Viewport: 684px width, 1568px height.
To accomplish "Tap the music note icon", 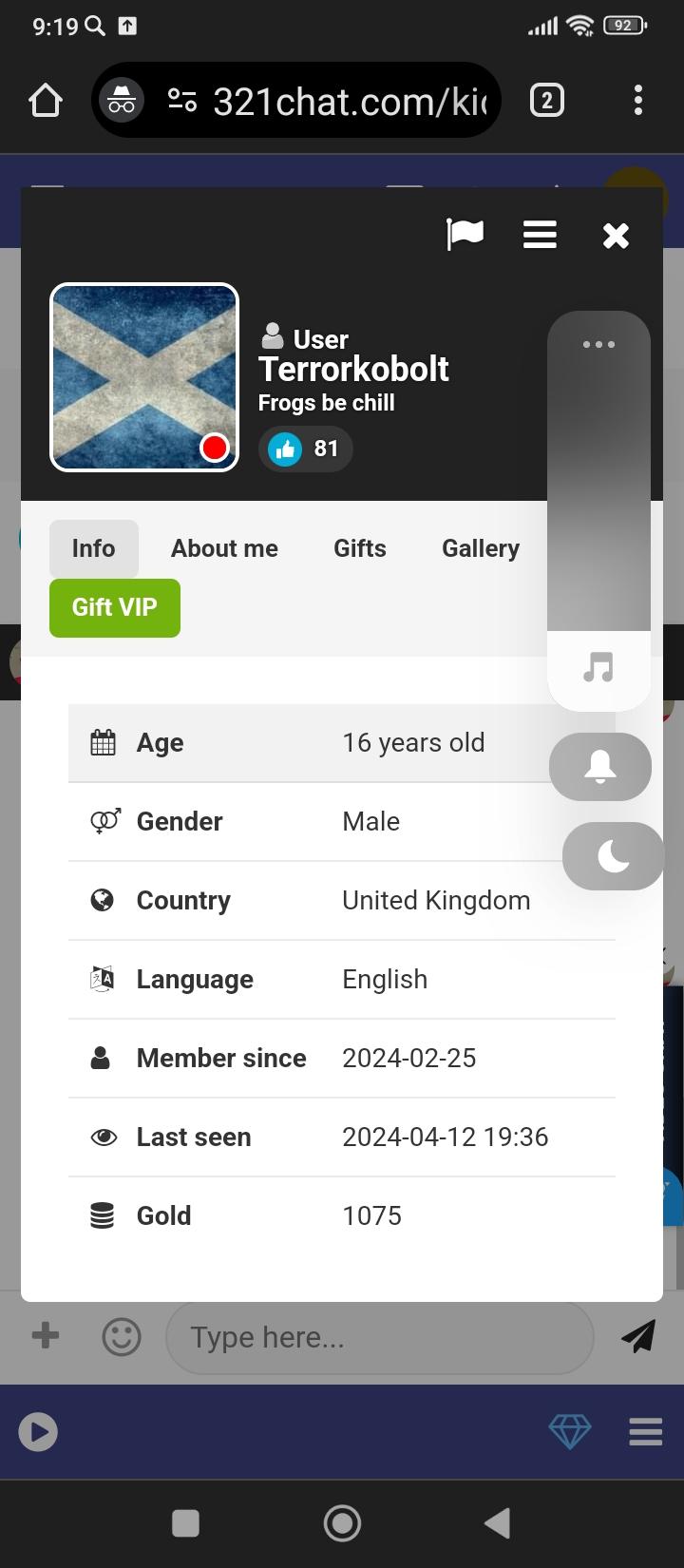I will (598, 667).
